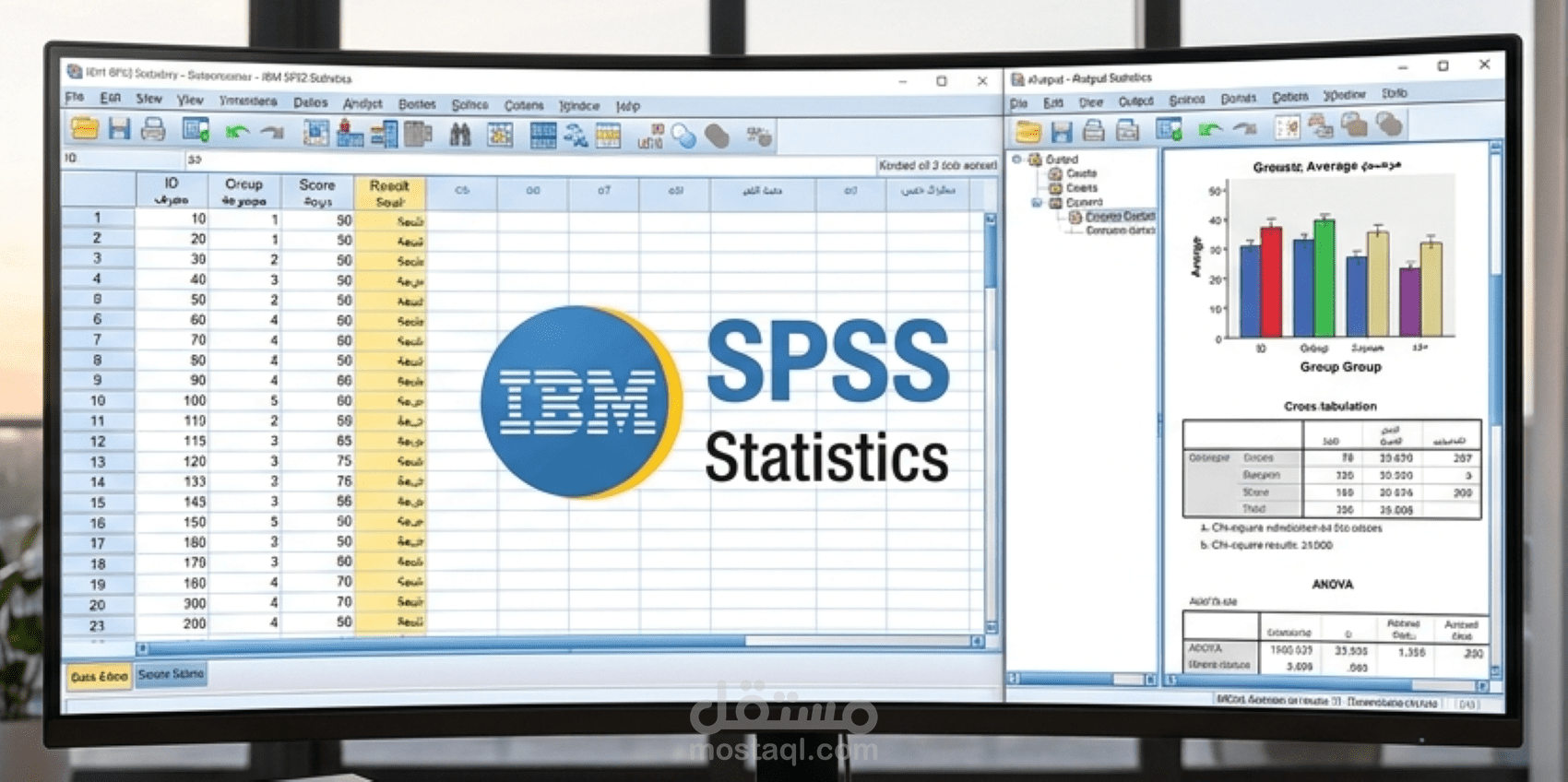1568x782 pixels.
Task: Switch to the blue second view tab at the bottom
Action: tap(171, 674)
